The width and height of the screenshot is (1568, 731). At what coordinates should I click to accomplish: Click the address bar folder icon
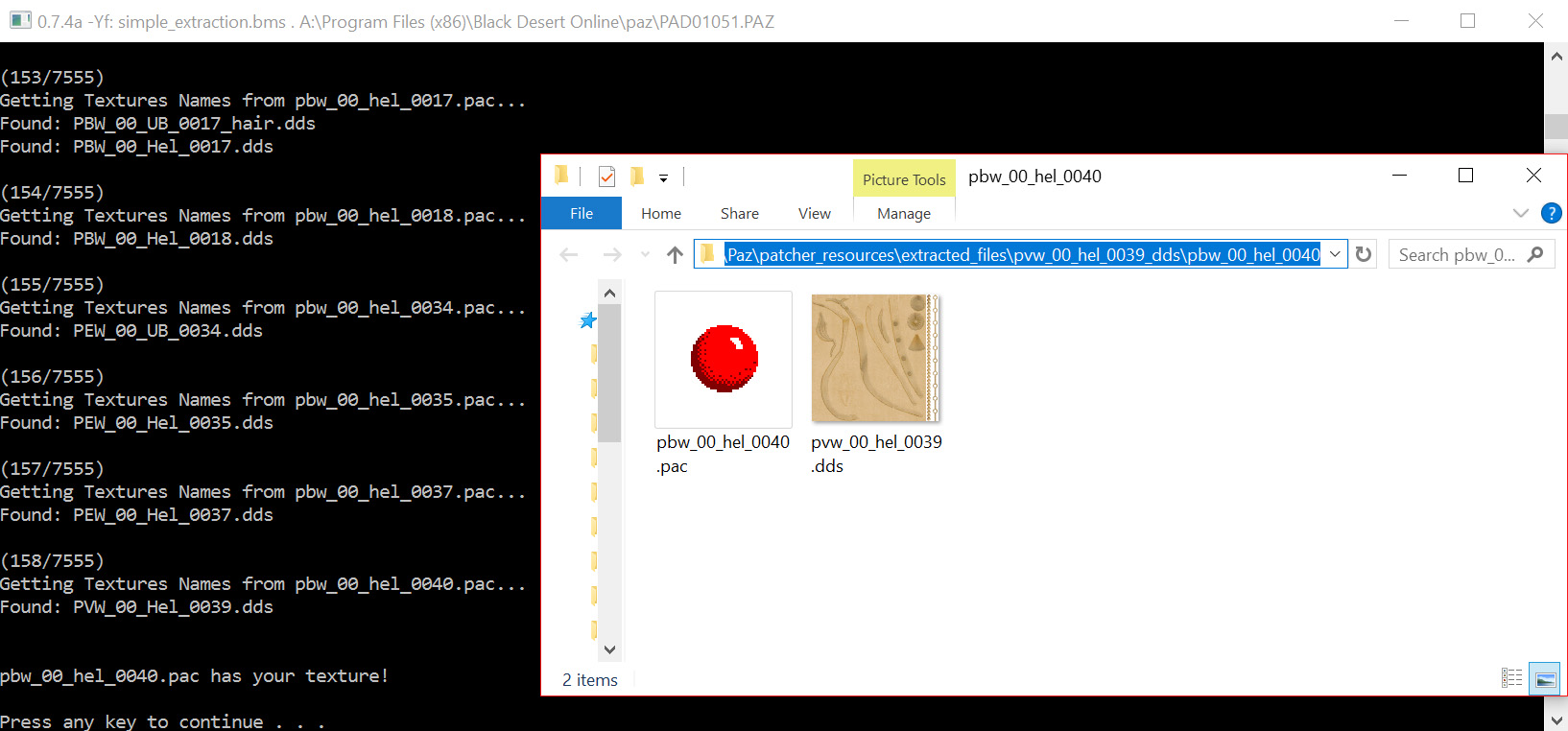[708, 253]
